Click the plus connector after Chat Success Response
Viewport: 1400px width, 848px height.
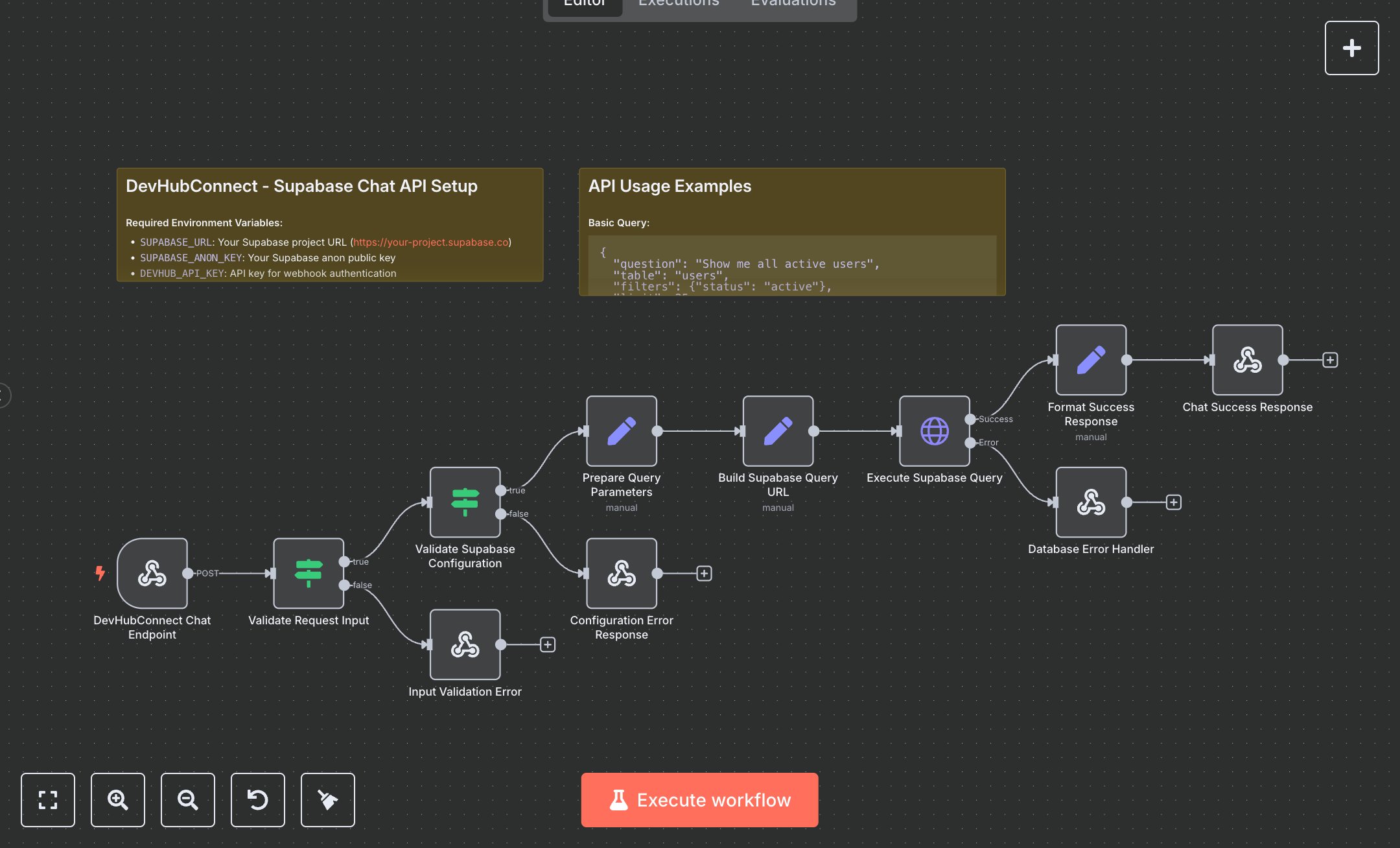[x=1329, y=360]
